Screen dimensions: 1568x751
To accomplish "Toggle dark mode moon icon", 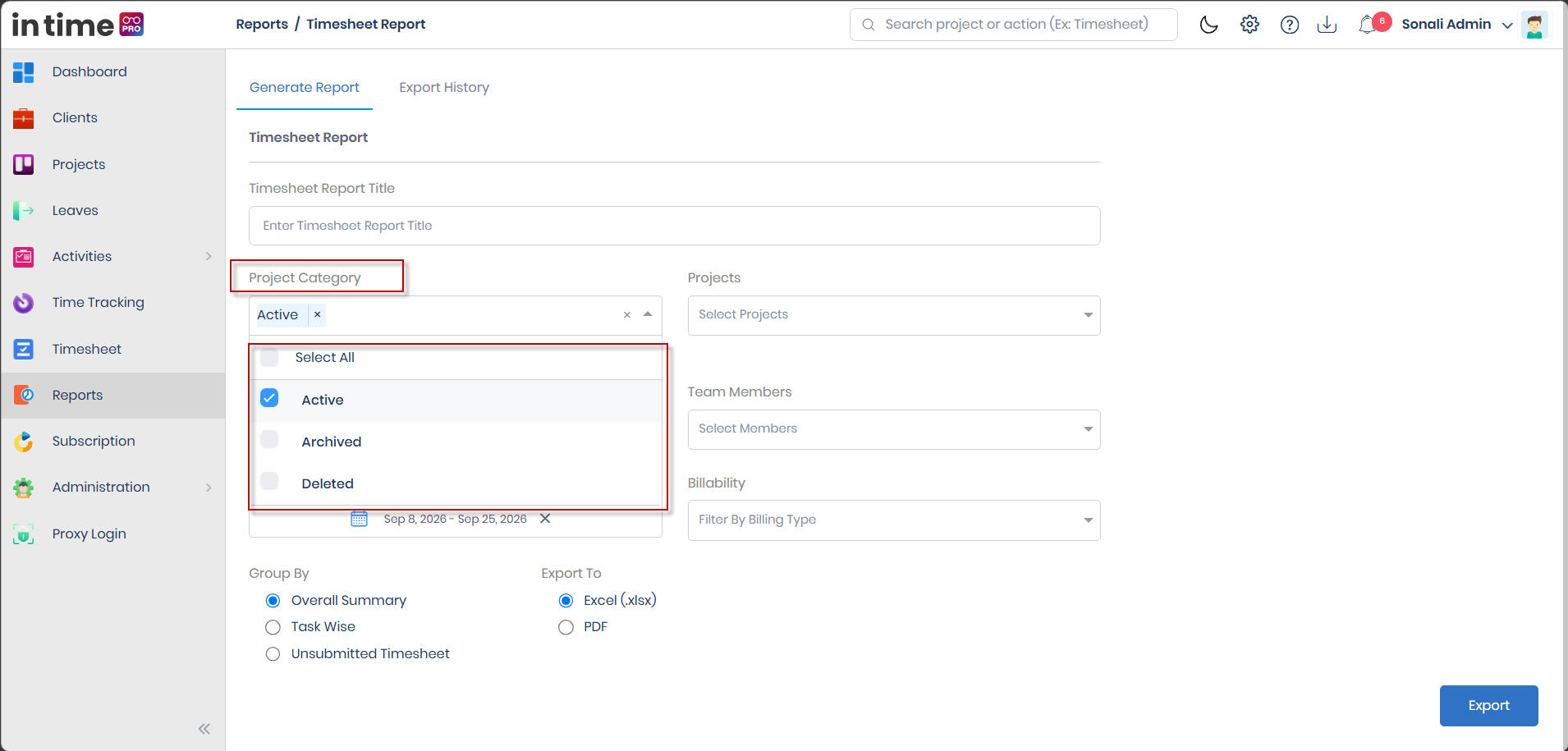I will click(1208, 25).
